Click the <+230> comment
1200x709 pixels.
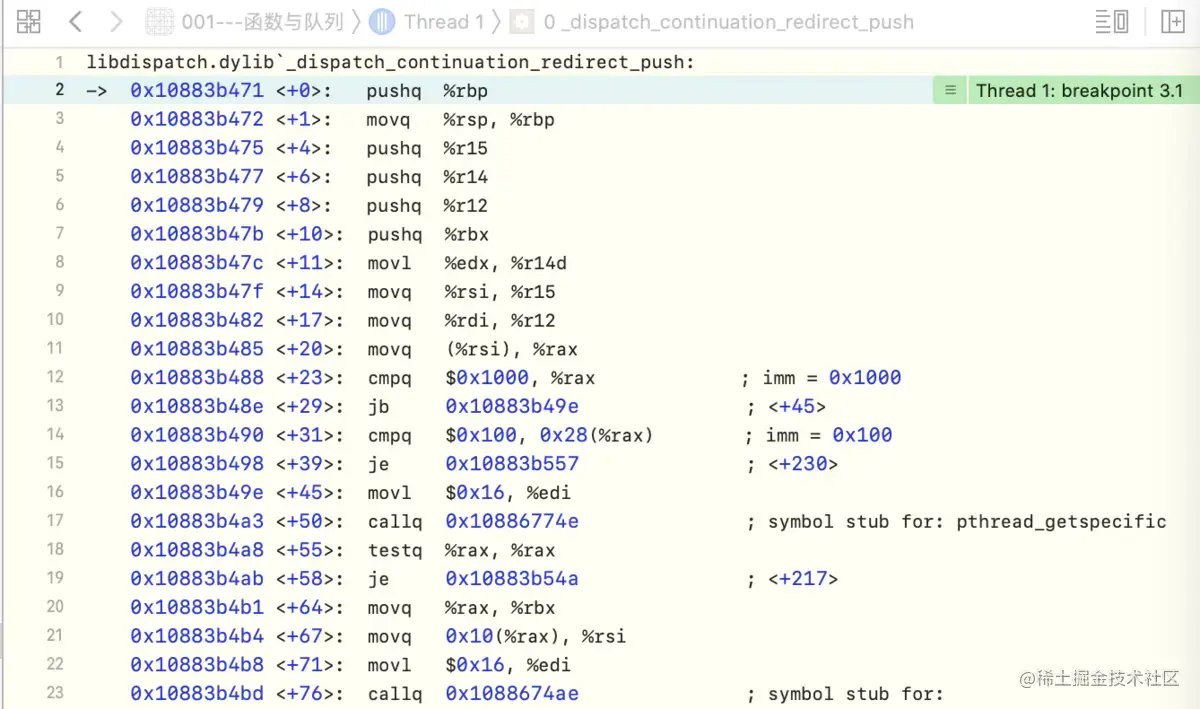[x=793, y=464]
